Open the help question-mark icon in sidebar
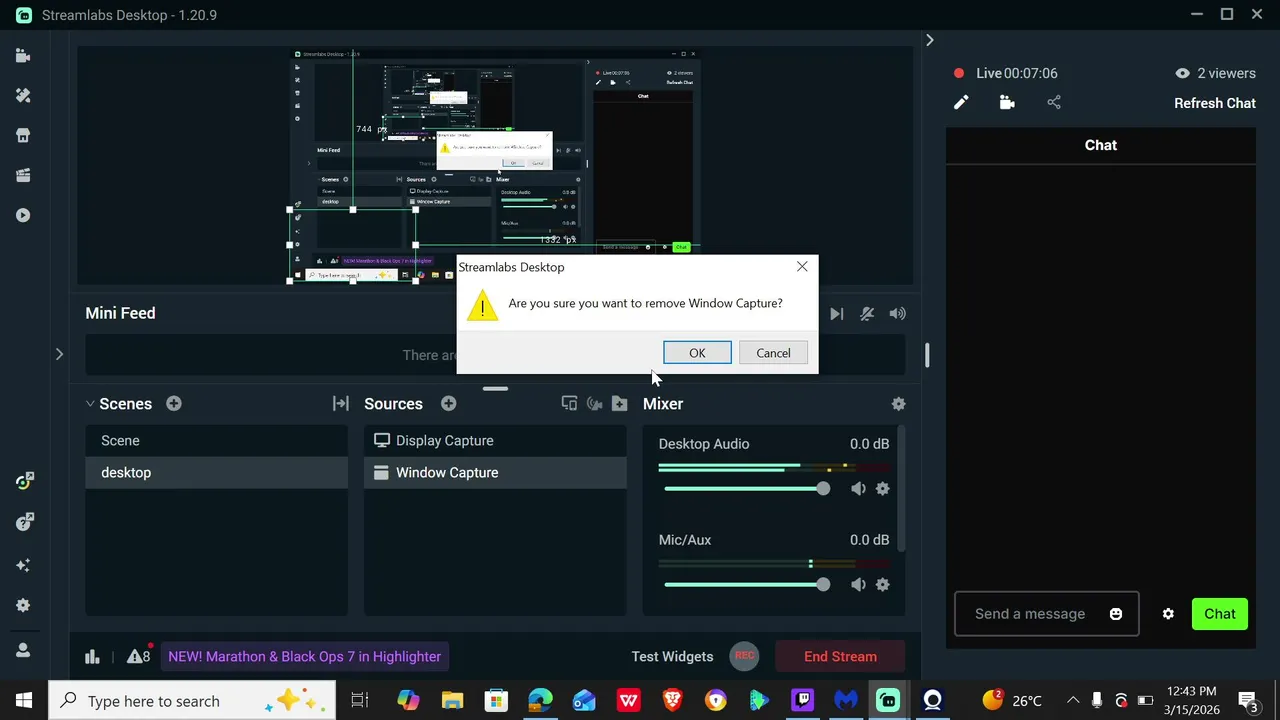Viewport: 1280px width, 720px height. (x=24, y=523)
